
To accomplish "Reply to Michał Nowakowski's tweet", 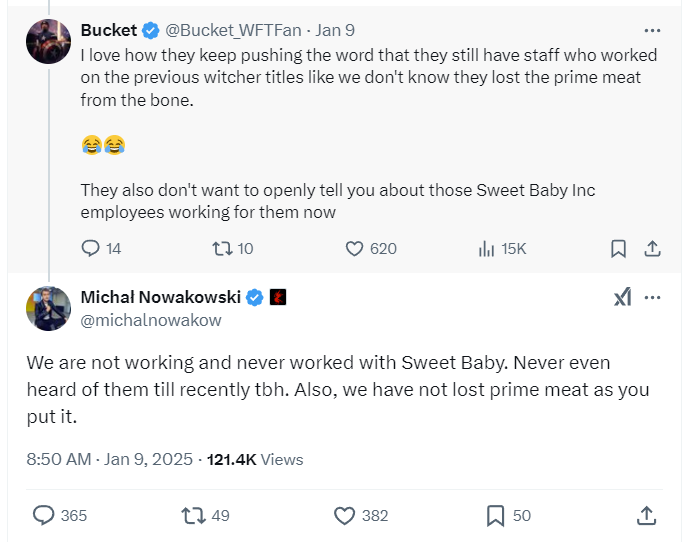I will click(x=44, y=515).
